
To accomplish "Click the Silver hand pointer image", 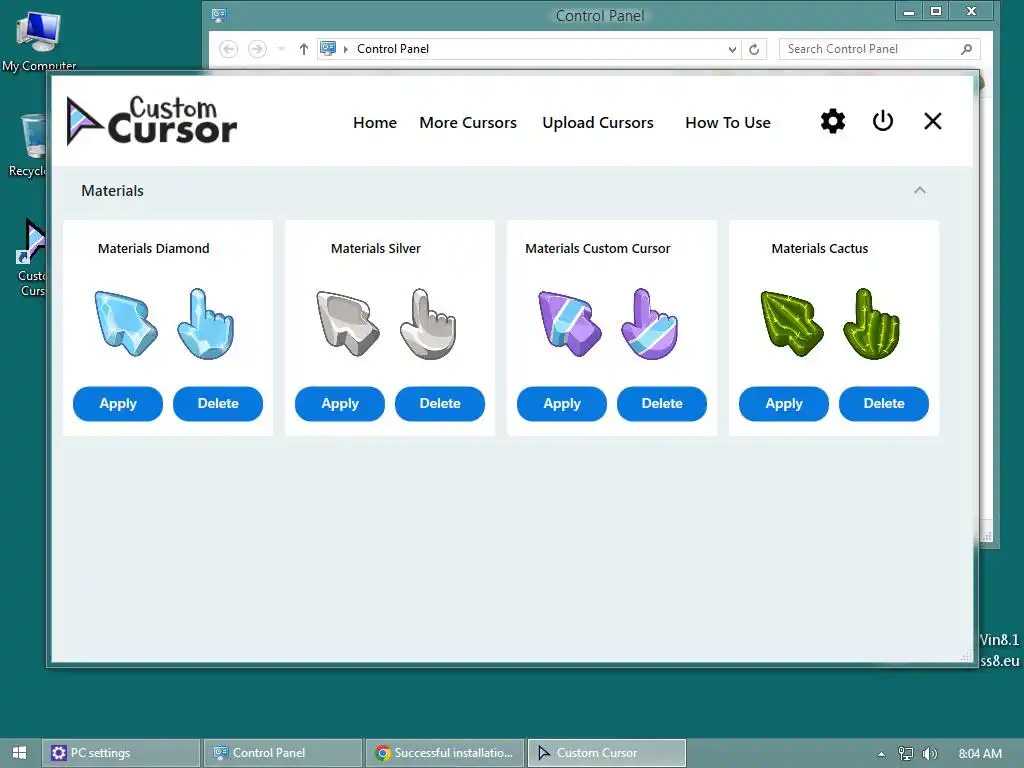I will coord(428,324).
